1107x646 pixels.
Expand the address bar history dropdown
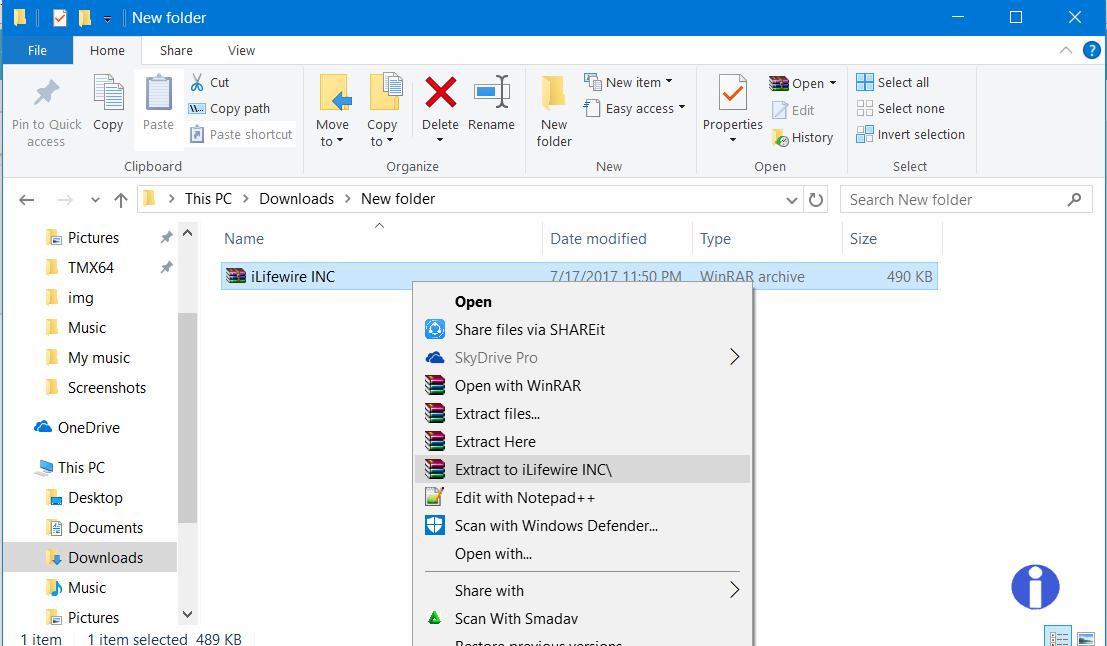click(x=791, y=201)
